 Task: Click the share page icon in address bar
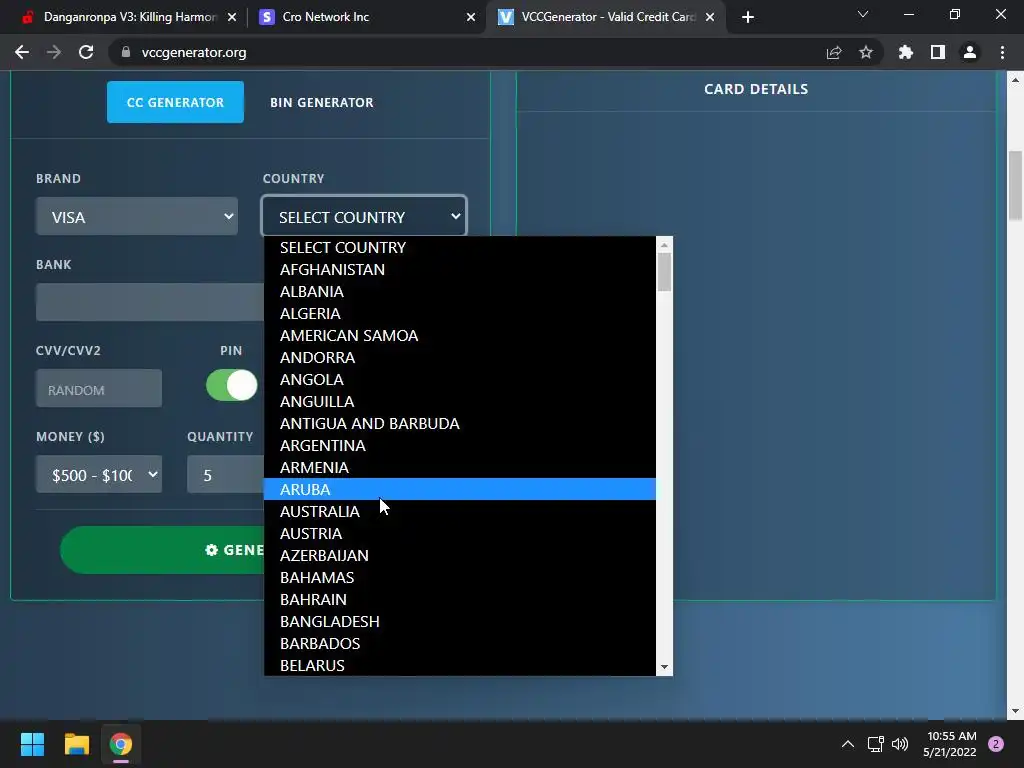point(833,52)
